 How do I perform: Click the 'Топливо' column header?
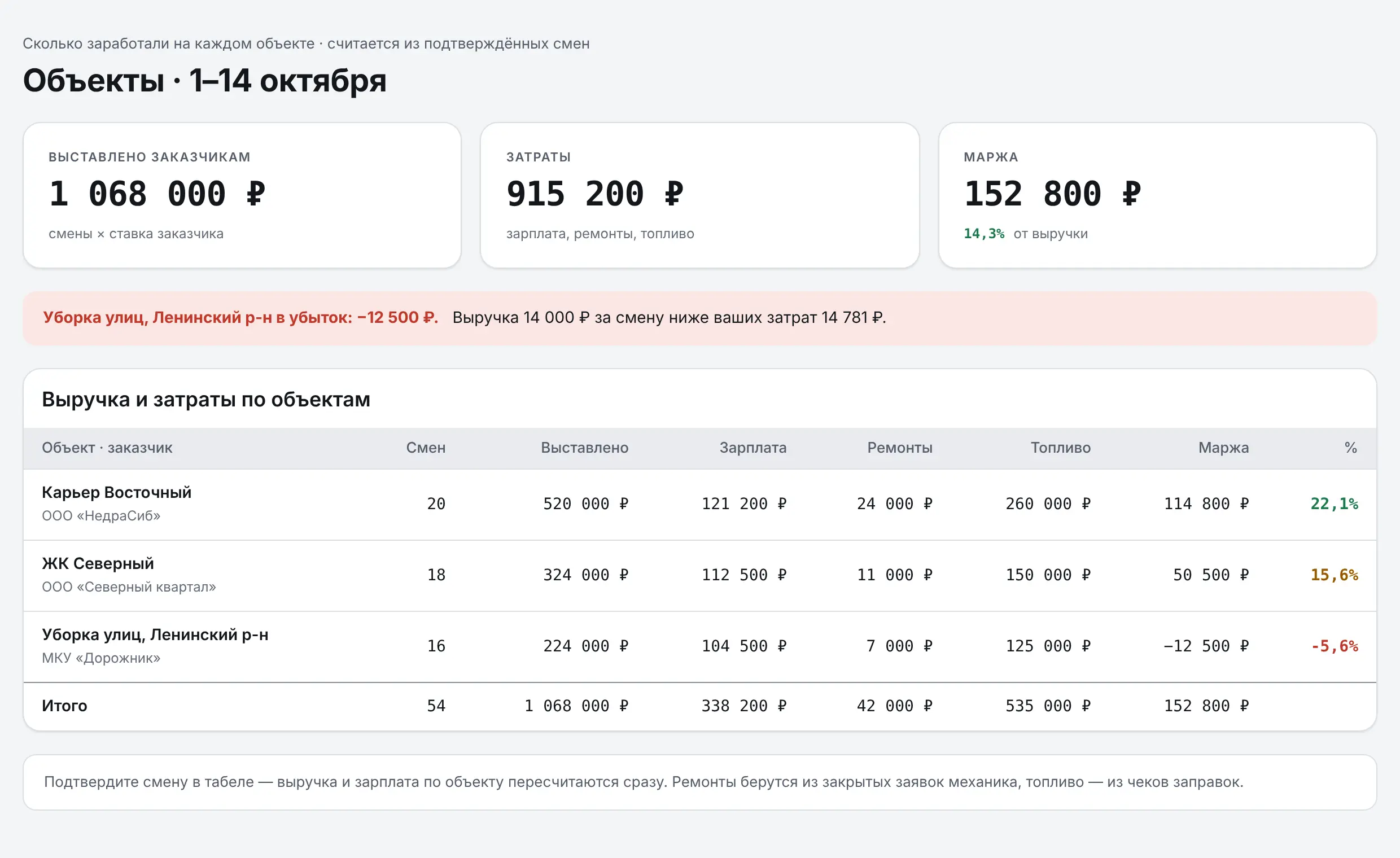tap(1060, 448)
